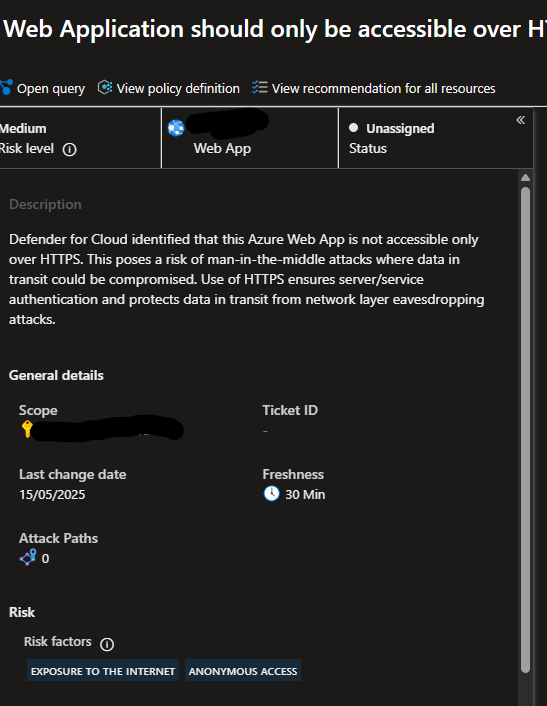Select View recommendation for all resources

pos(384,89)
